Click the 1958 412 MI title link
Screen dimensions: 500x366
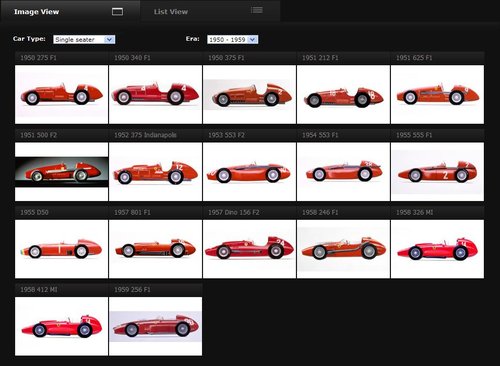point(39,290)
